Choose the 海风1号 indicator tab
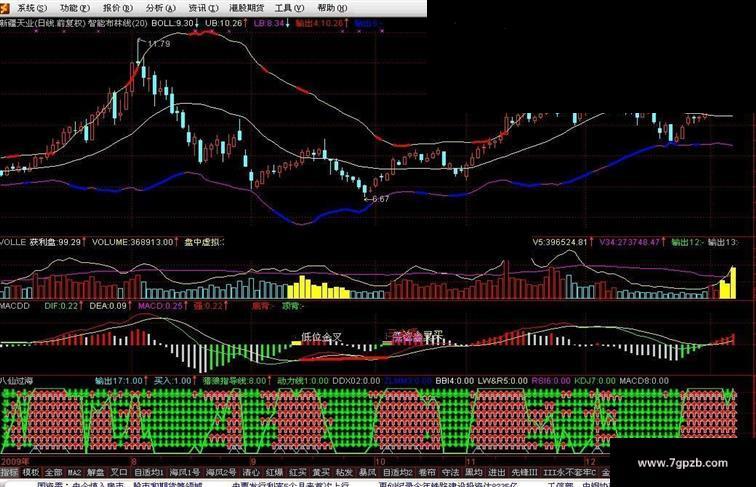Image resolution: width=756 pixels, height=487 pixels. click(185, 473)
